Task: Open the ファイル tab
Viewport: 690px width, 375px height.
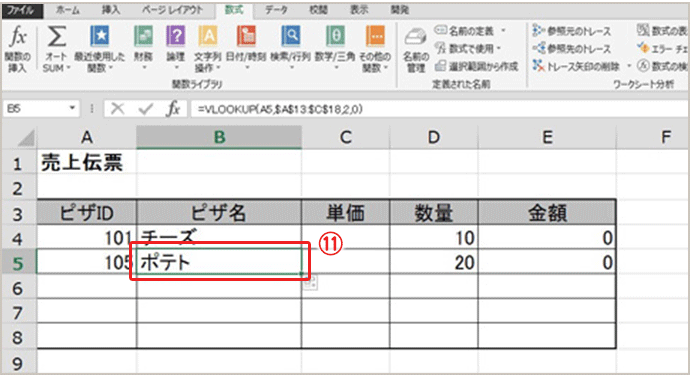Action: click(x=21, y=10)
